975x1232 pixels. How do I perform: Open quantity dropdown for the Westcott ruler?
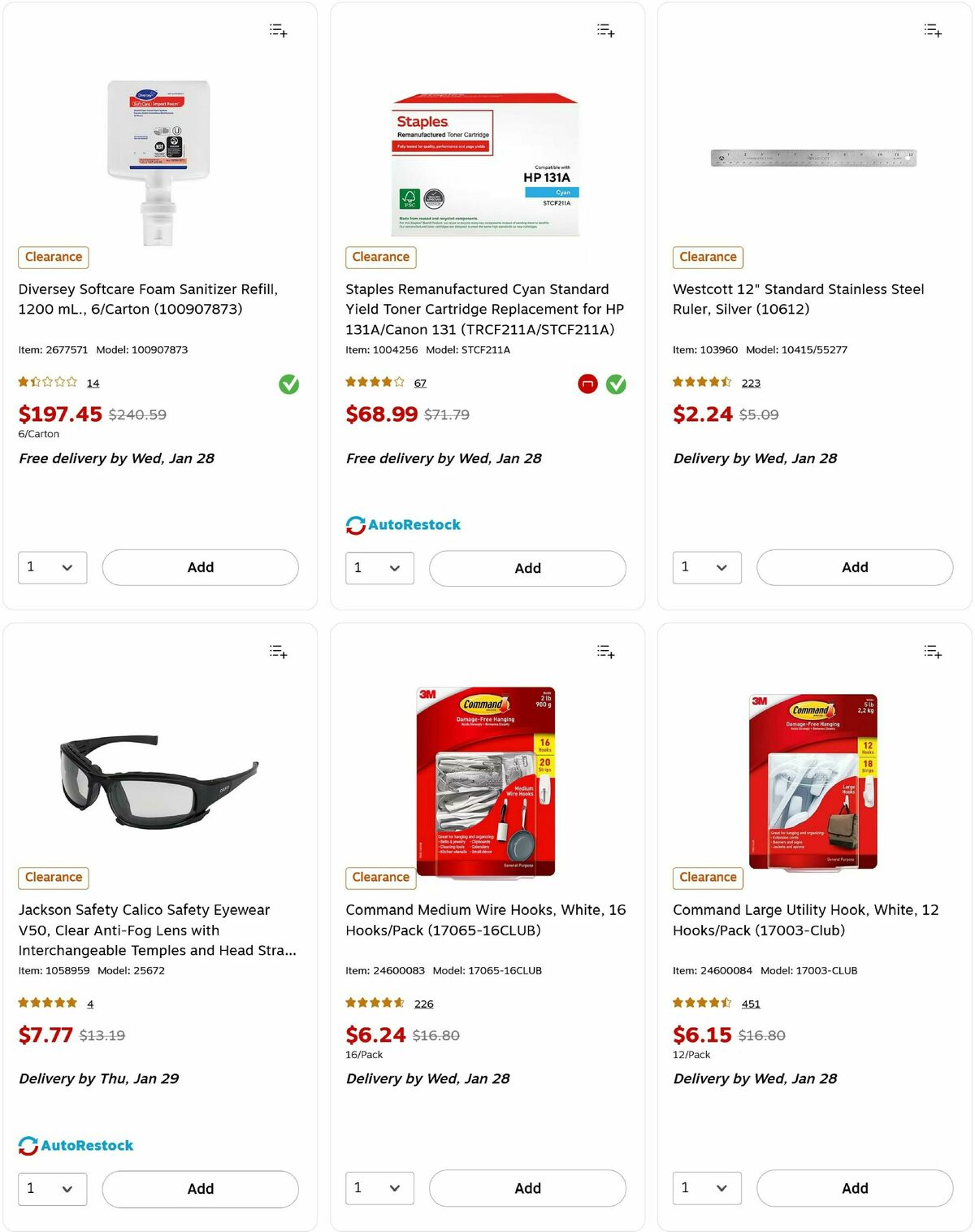coord(706,567)
